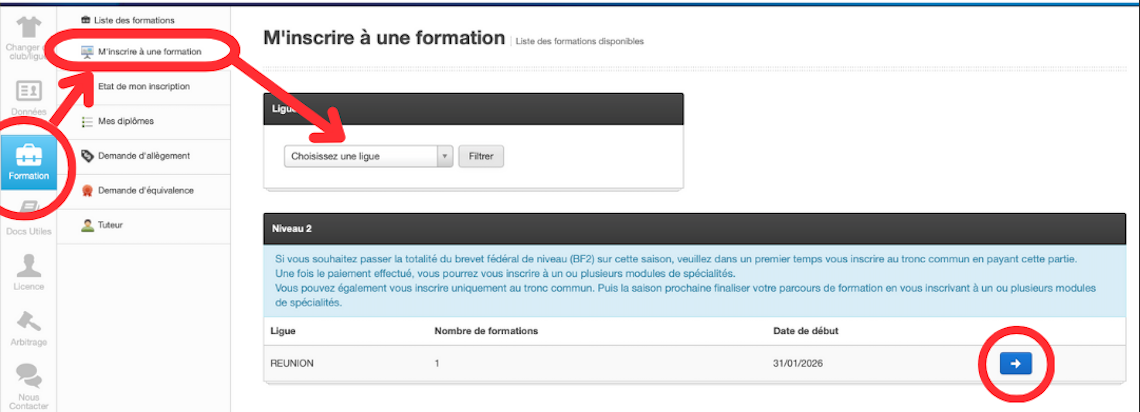This screenshot has height=412, width=1140.
Task: Select Demande d'équivalence entry
Action: (145, 190)
